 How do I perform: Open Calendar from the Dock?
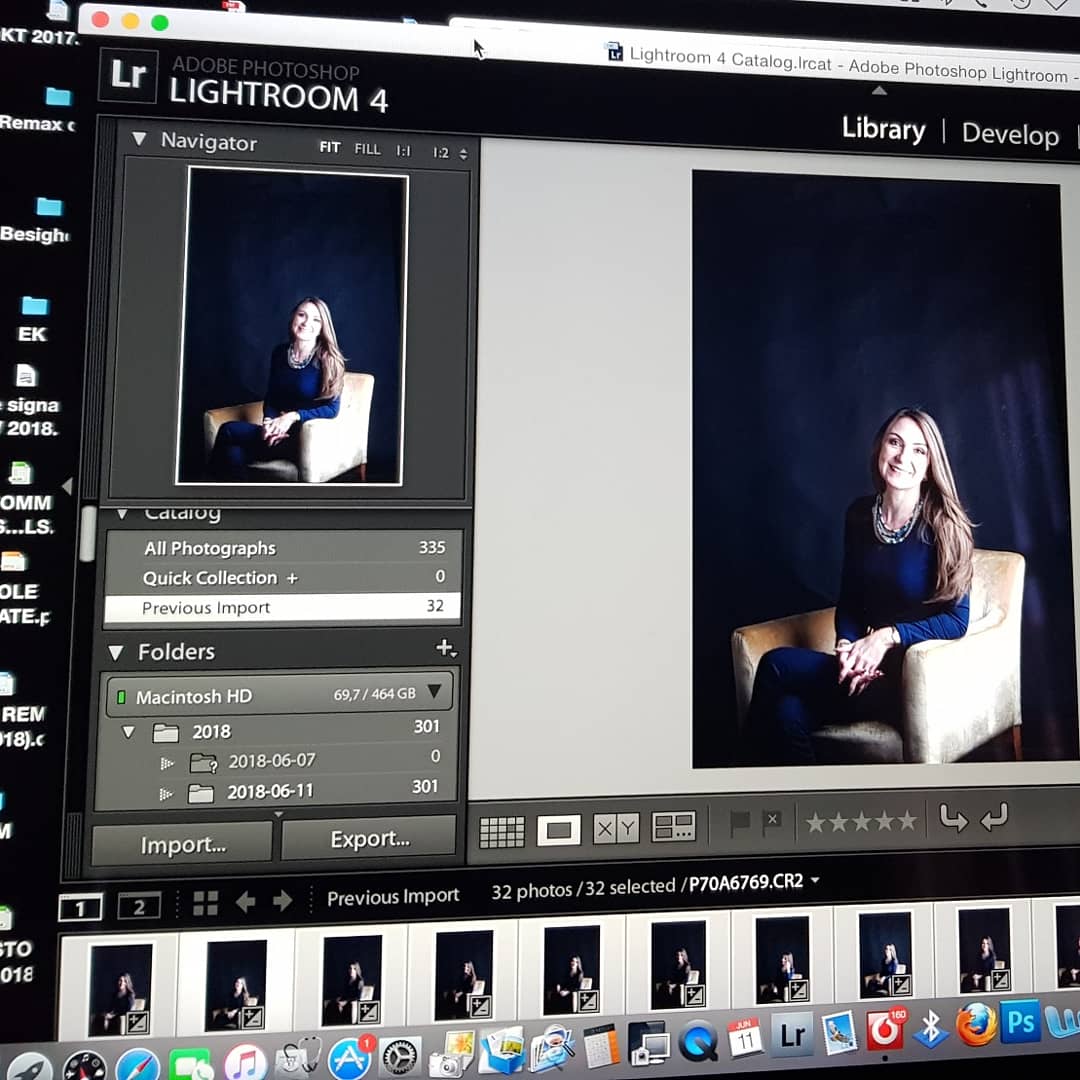pyautogui.click(x=745, y=1037)
